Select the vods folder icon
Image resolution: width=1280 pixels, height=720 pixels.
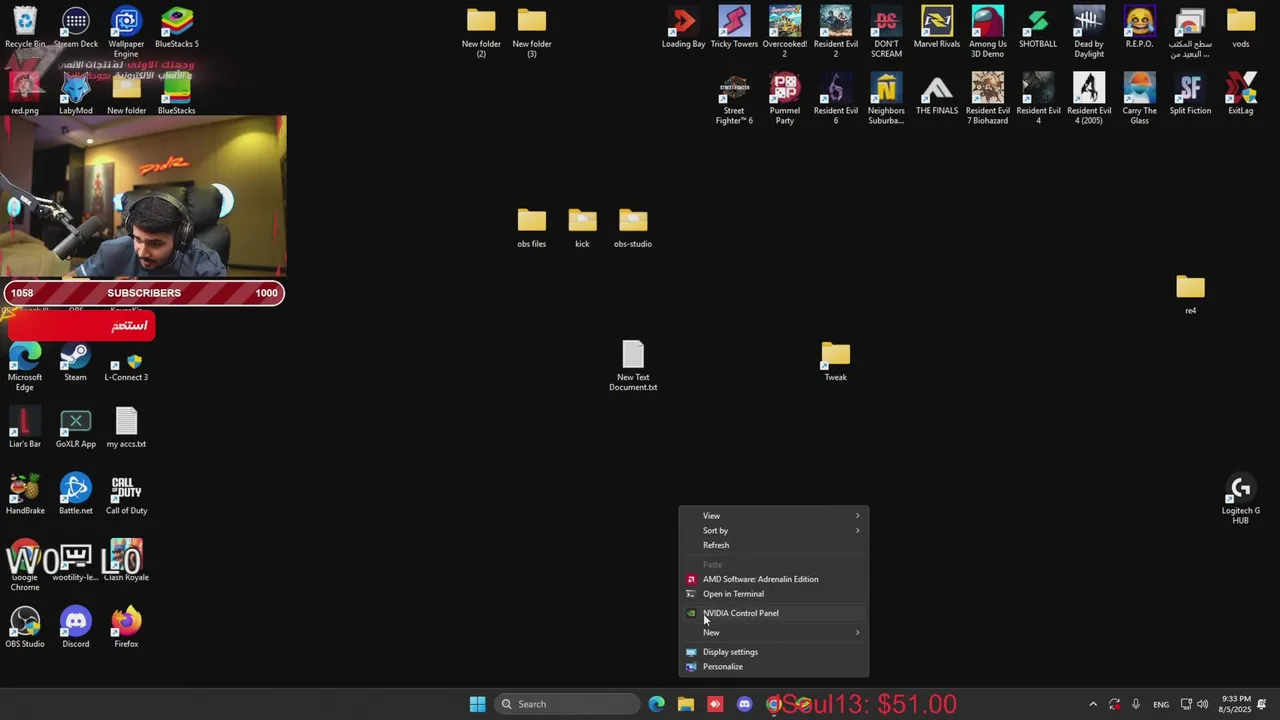[1241, 27]
